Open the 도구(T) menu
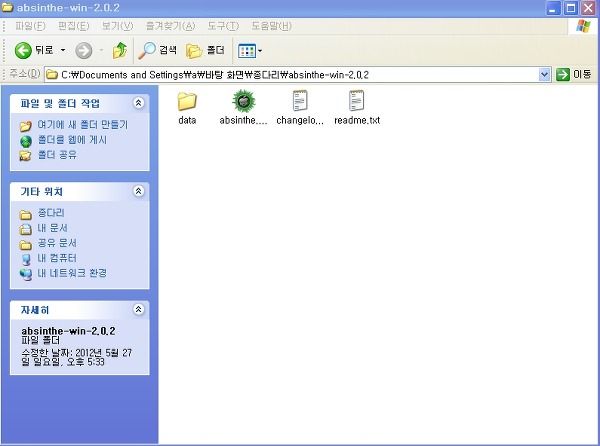 (x=223, y=26)
